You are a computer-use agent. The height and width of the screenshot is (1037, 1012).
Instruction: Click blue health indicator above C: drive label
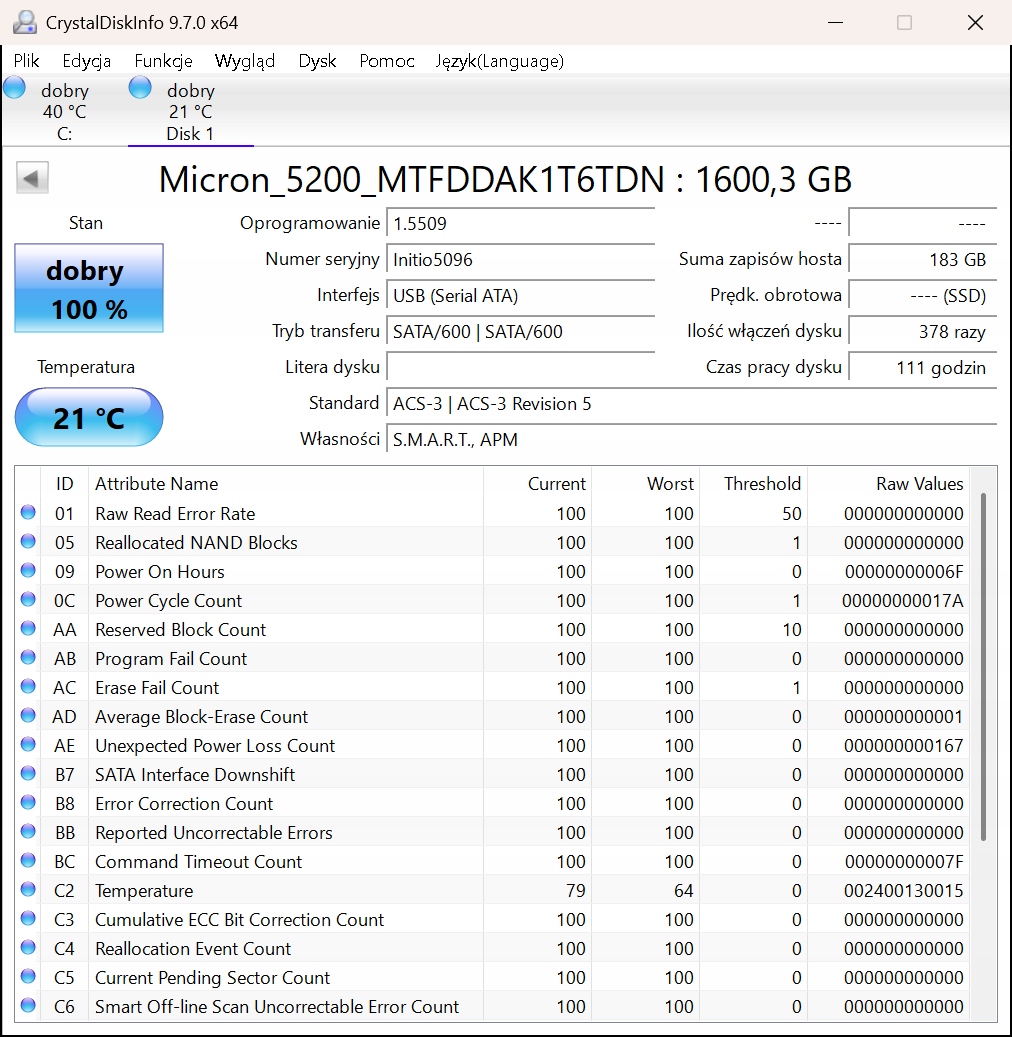pos(14,87)
